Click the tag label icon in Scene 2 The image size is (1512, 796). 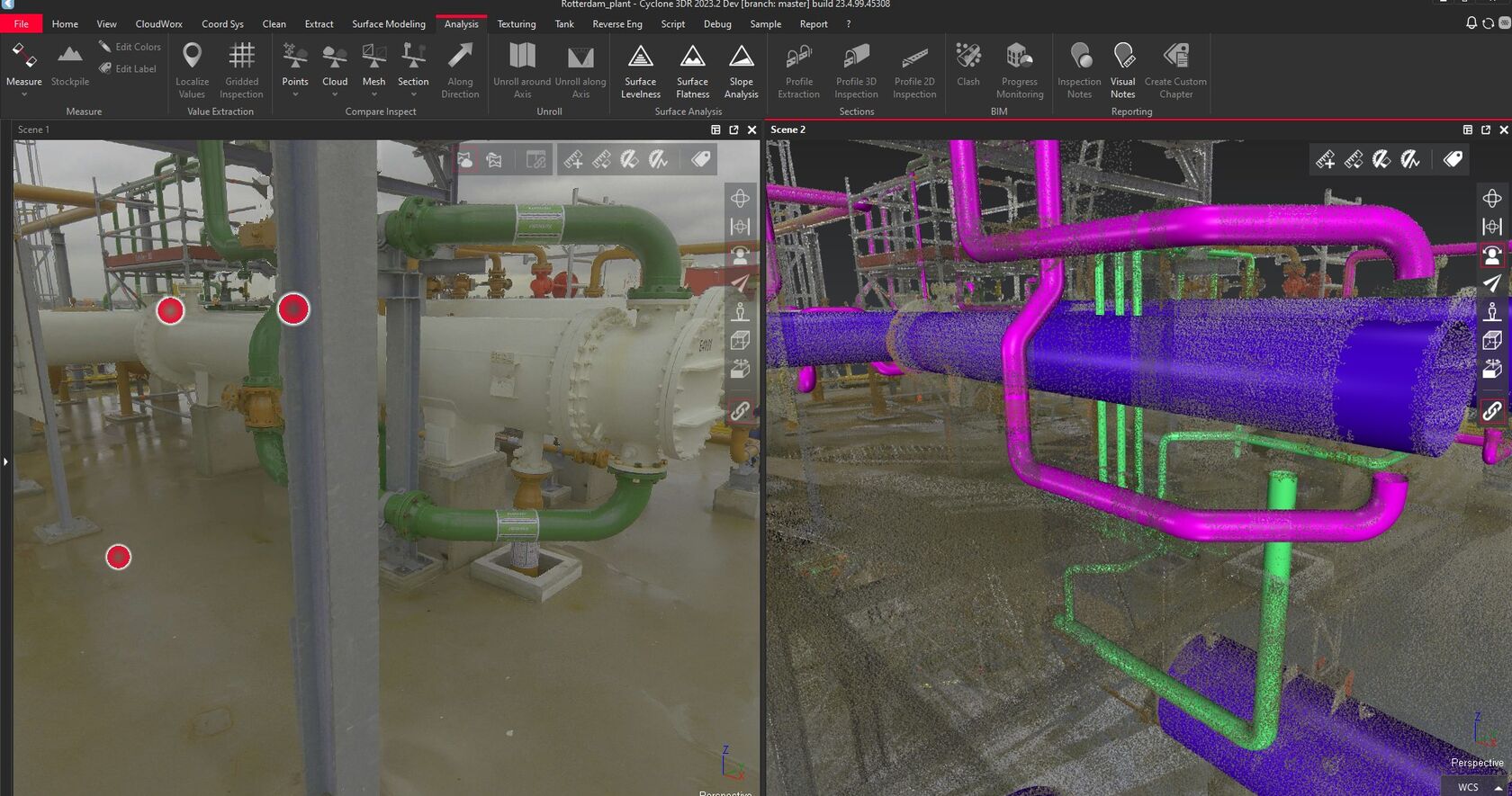coord(1453,160)
